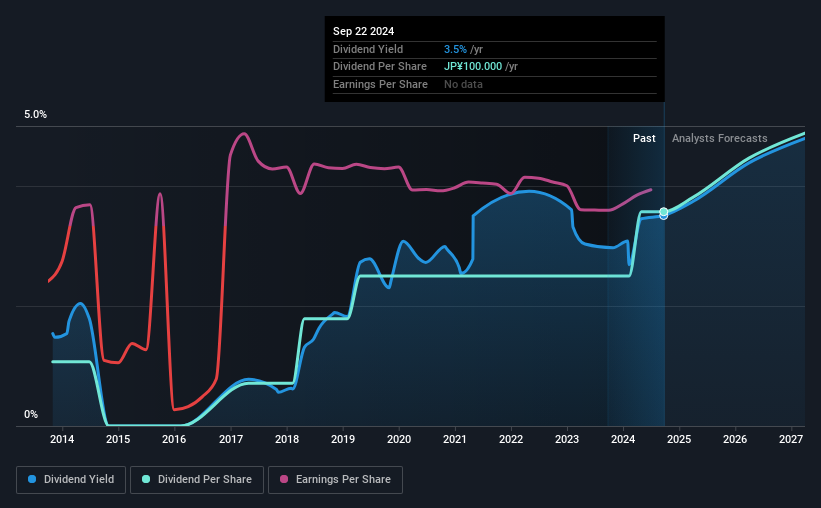Click the 0% y-axis label
This screenshot has height=508, width=821.
tap(31, 414)
